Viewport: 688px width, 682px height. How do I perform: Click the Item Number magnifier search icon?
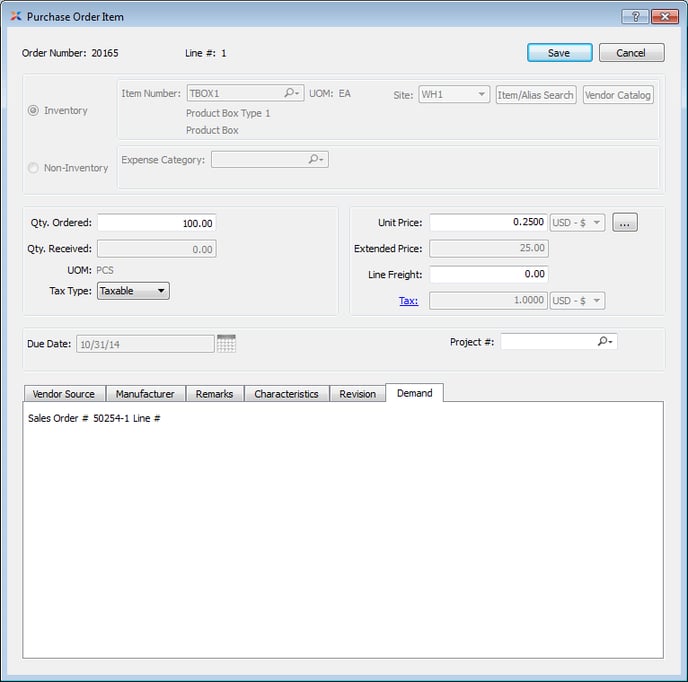(291, 93)
